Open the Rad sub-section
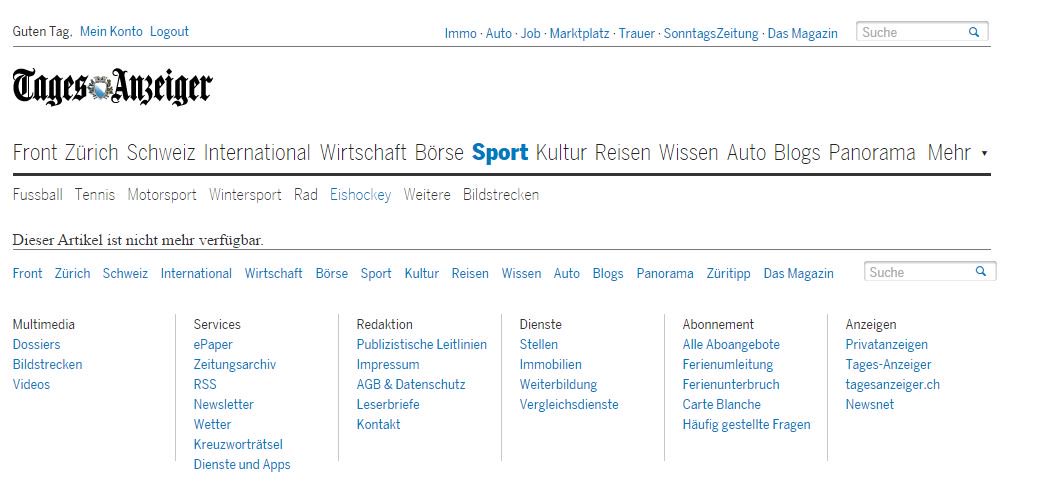1043x496 pixels. [305, 195]
